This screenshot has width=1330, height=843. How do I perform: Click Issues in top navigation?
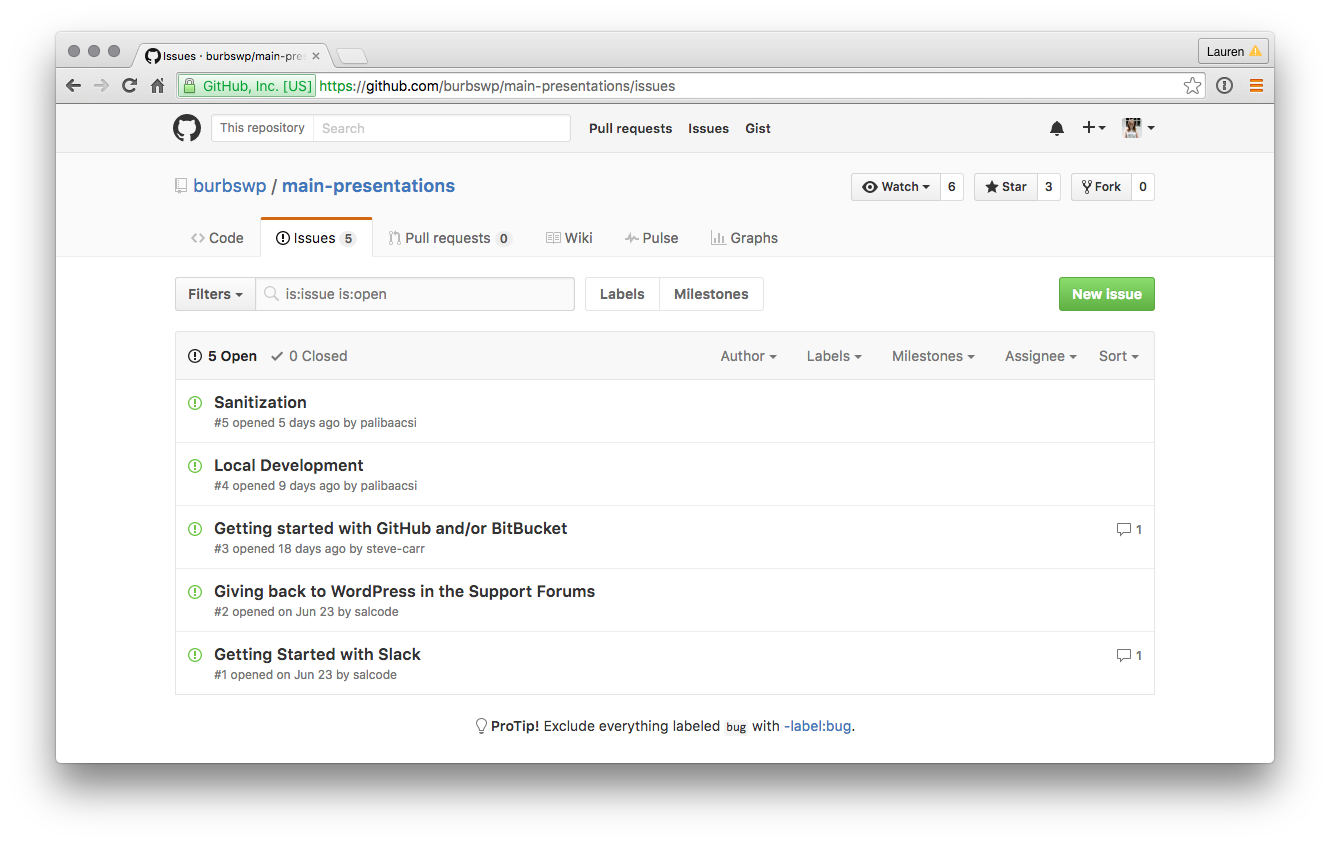pos(708,128)
